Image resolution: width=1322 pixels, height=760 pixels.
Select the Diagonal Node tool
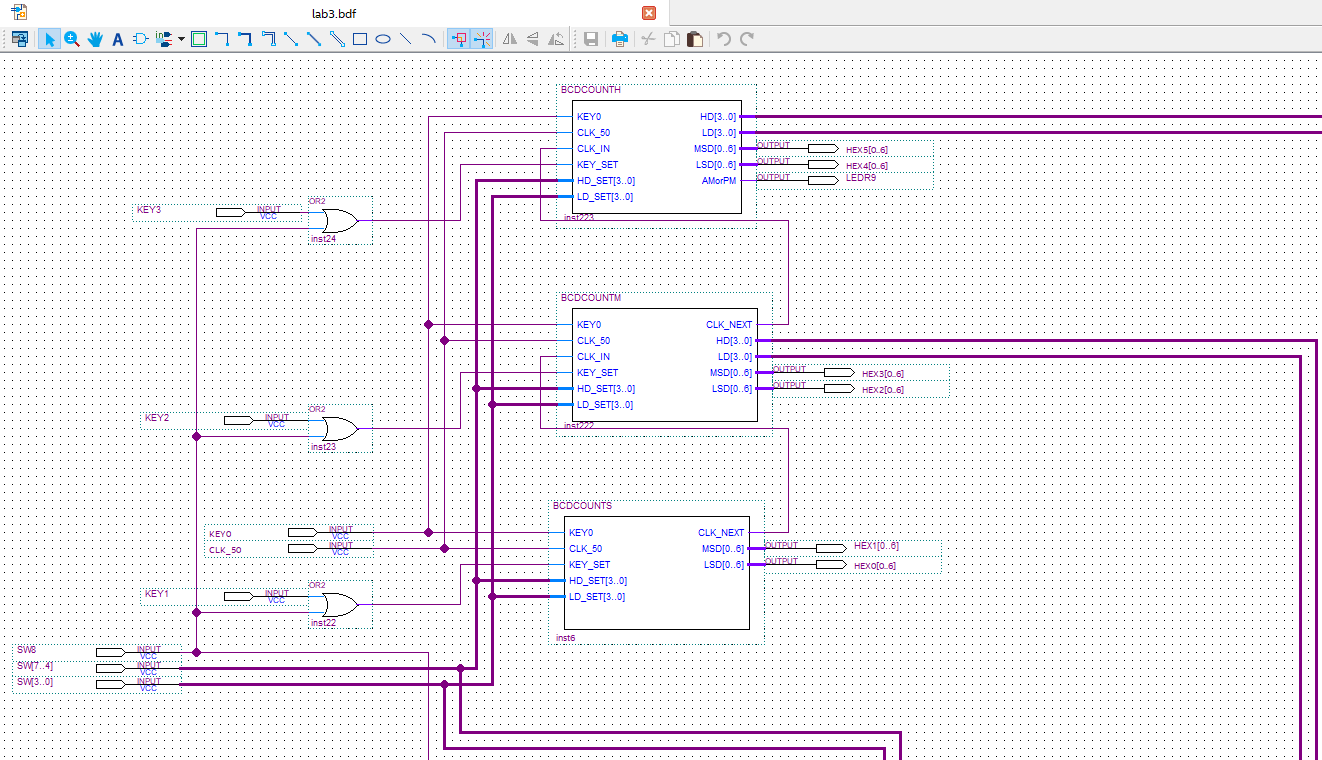coord(291,39)
